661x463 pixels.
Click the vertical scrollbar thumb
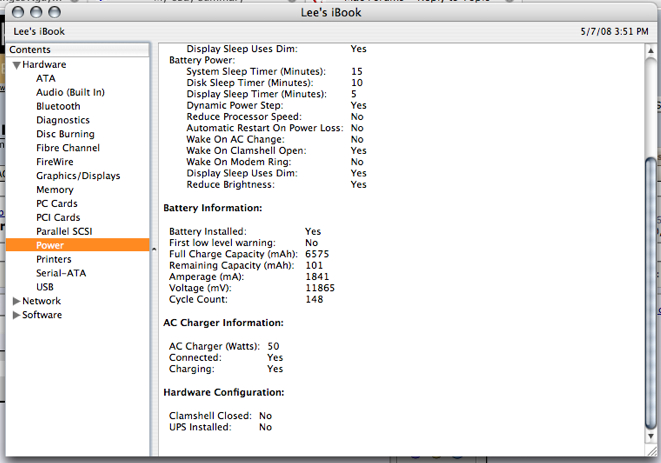coord(651,293)
